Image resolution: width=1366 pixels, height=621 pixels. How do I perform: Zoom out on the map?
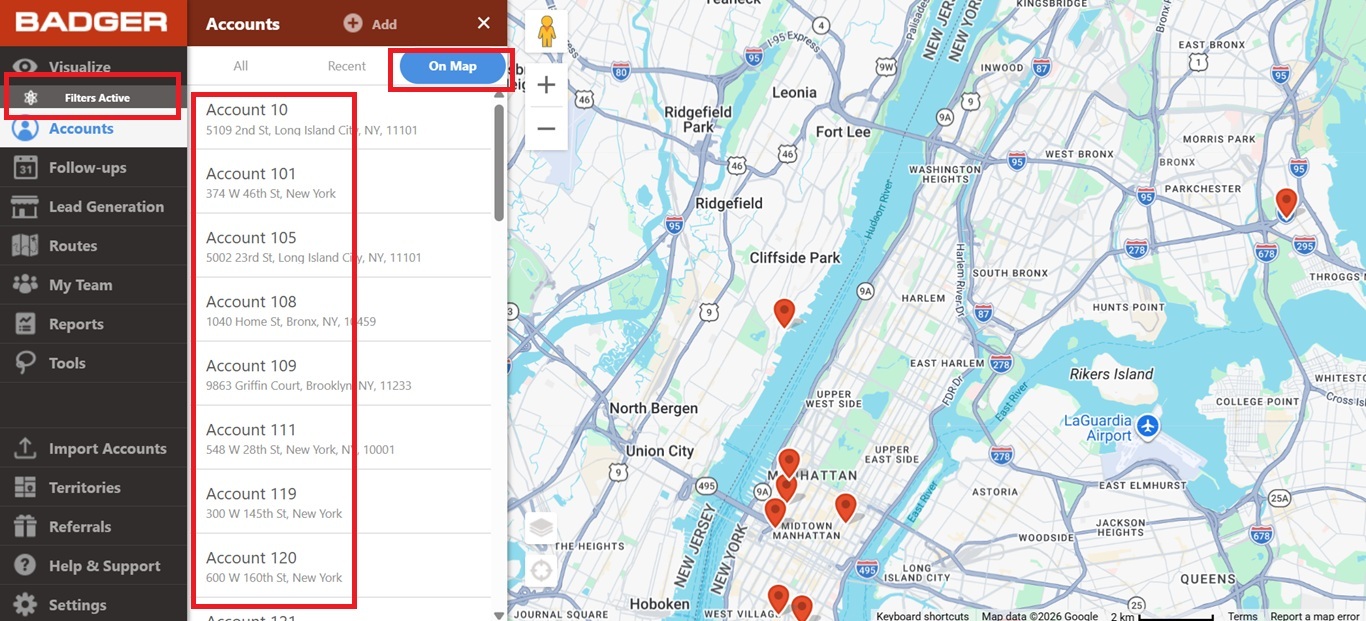click(546, 128)
